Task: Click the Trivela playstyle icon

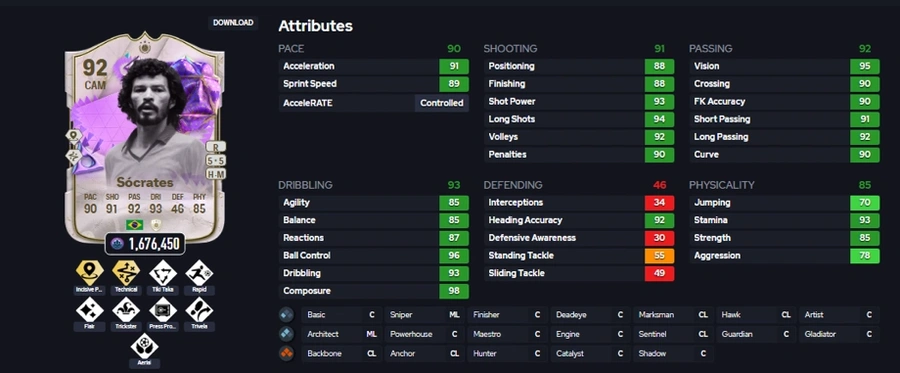Action: pyautogui.click(x=199, y=310)
